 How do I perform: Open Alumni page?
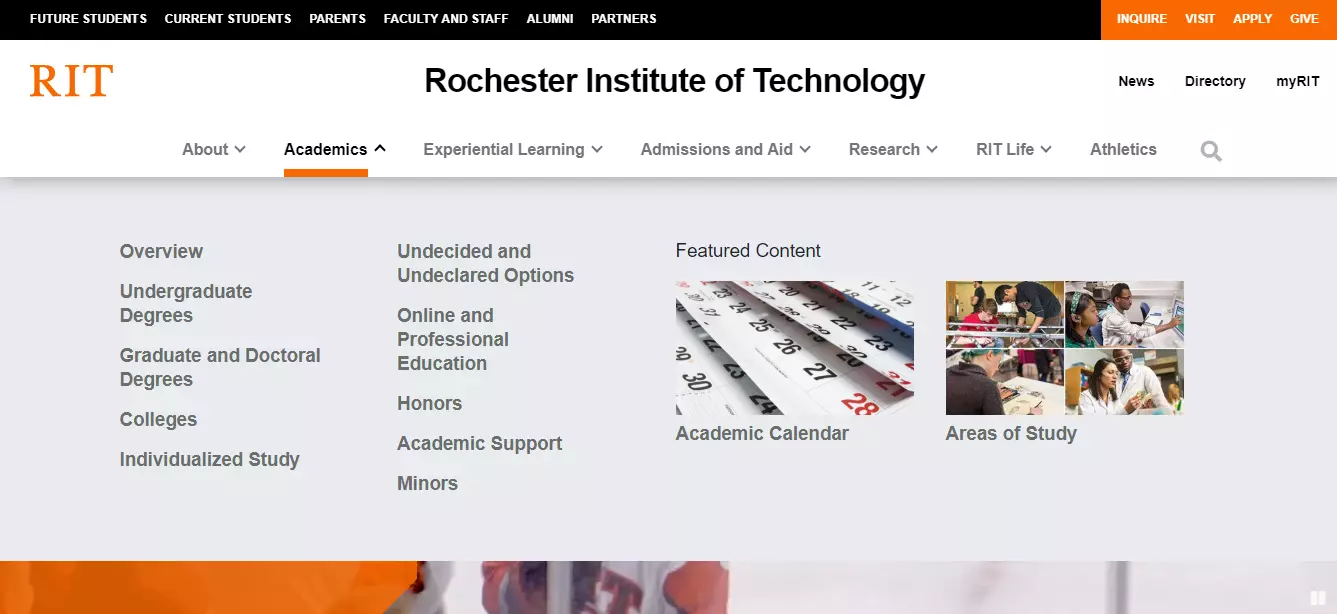(550, 19)
